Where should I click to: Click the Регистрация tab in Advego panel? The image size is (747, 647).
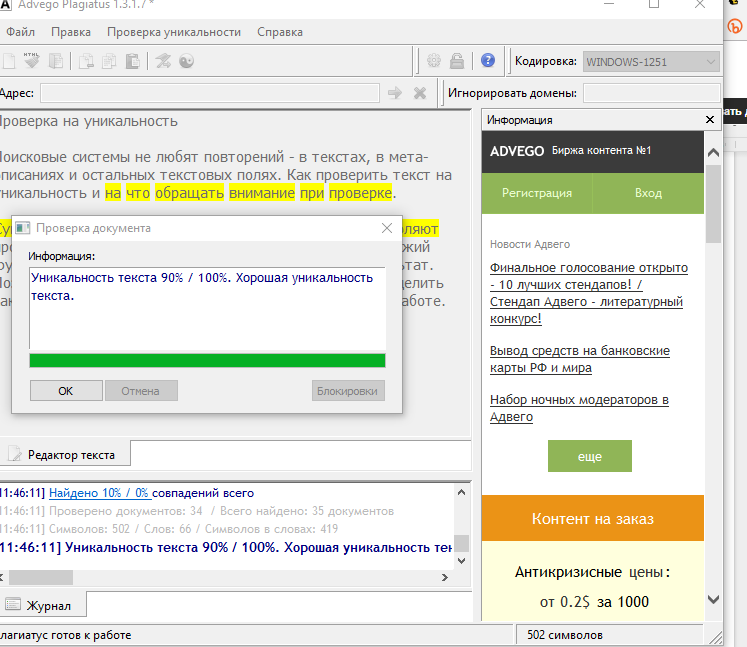click(537, 193)
